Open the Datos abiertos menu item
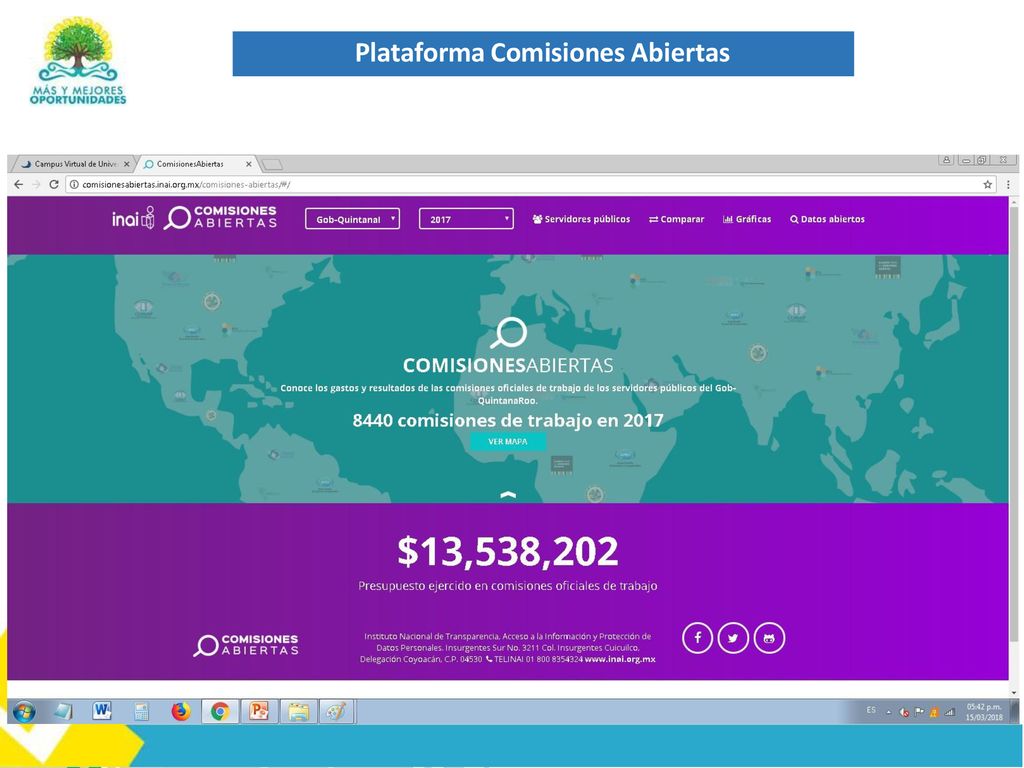1024x768 pixels. pyautogui.click(x=827, y=219)
